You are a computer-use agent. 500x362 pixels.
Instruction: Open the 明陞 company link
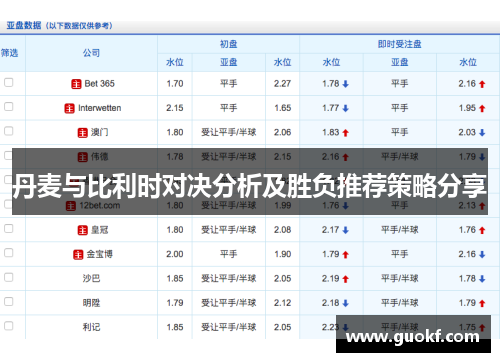point(91,303)
